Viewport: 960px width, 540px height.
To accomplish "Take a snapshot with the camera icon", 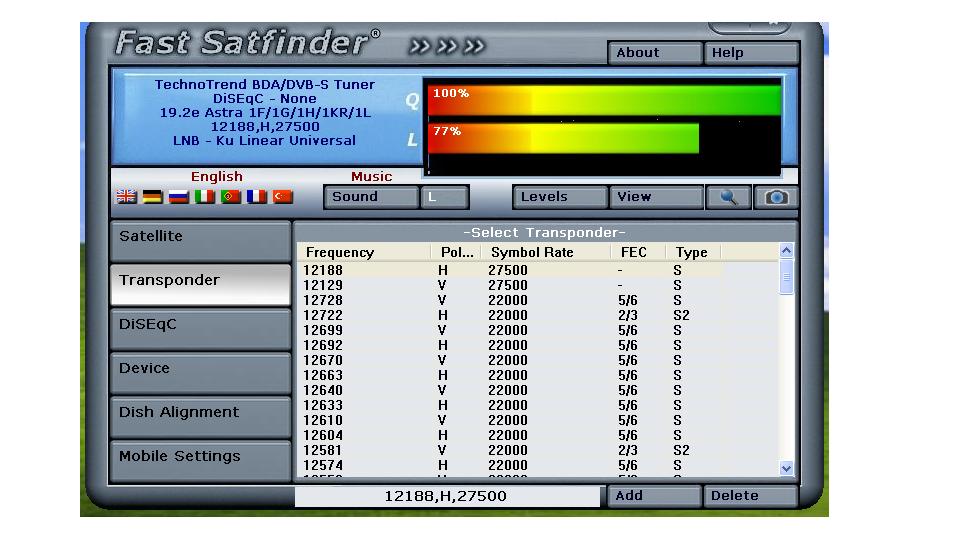I will pyautogui.click(x=776, y=197).
